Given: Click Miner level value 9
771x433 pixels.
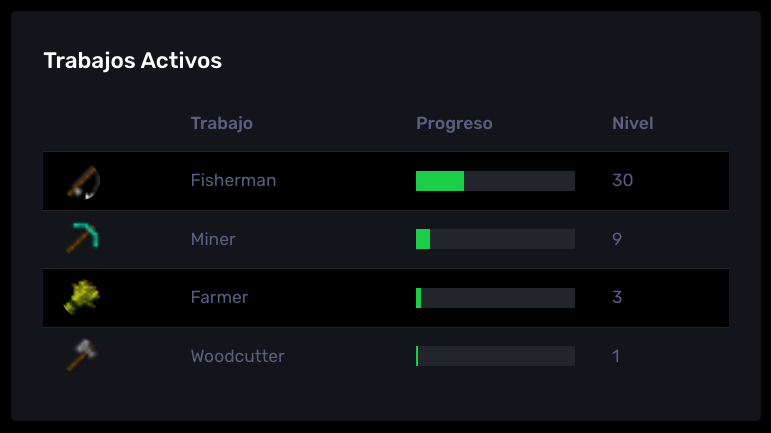Looking at the screenshot, I should [617, 239].
